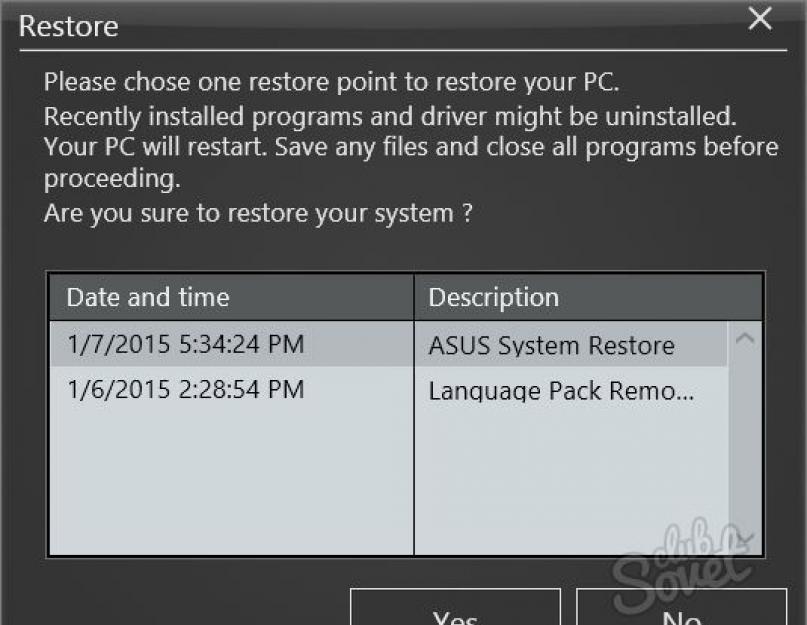Select the 1/6/2015 2:28:54 PM restore point
Viewport: 807px width, 625px height.
pyautogui.click(x=185, y=389)
